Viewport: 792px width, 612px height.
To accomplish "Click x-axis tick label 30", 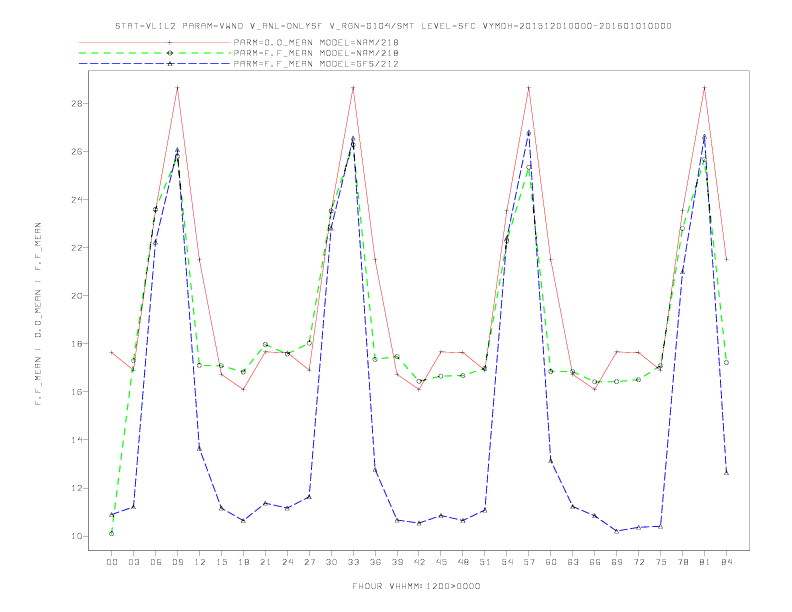I will 331,562.
